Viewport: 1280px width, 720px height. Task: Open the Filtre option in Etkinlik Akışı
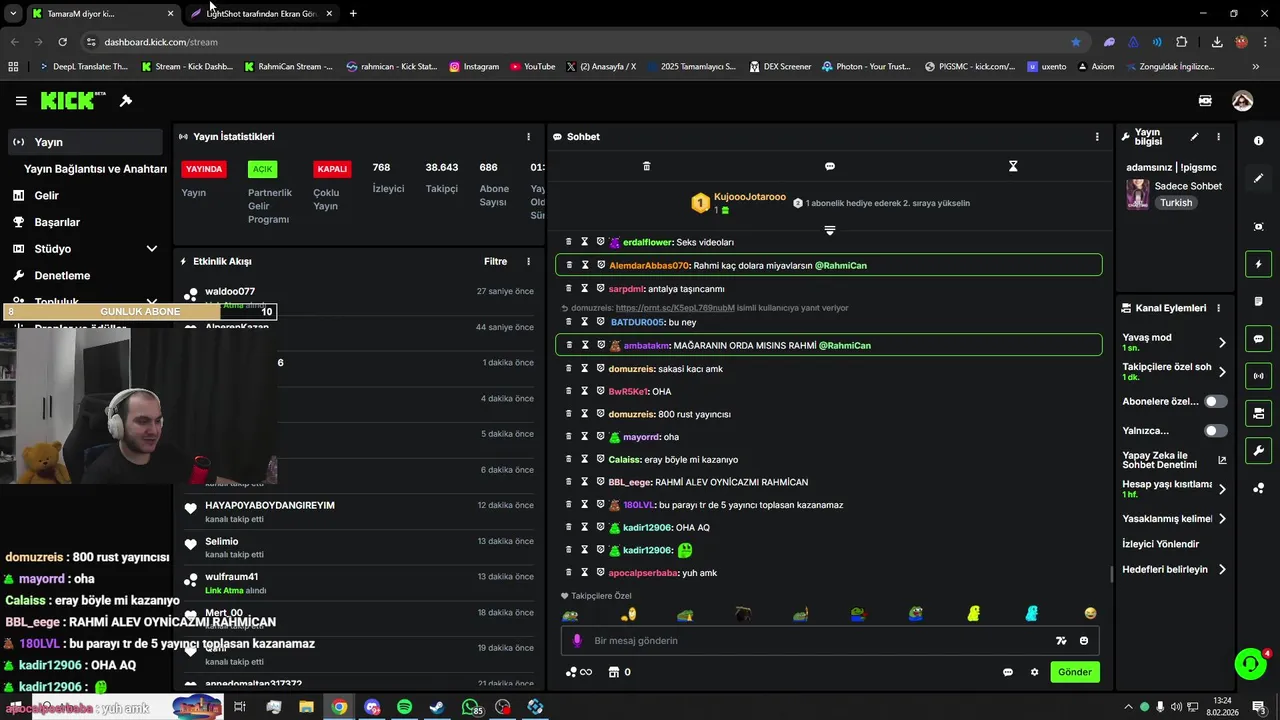pyautogui.click(x=496, y=262)
